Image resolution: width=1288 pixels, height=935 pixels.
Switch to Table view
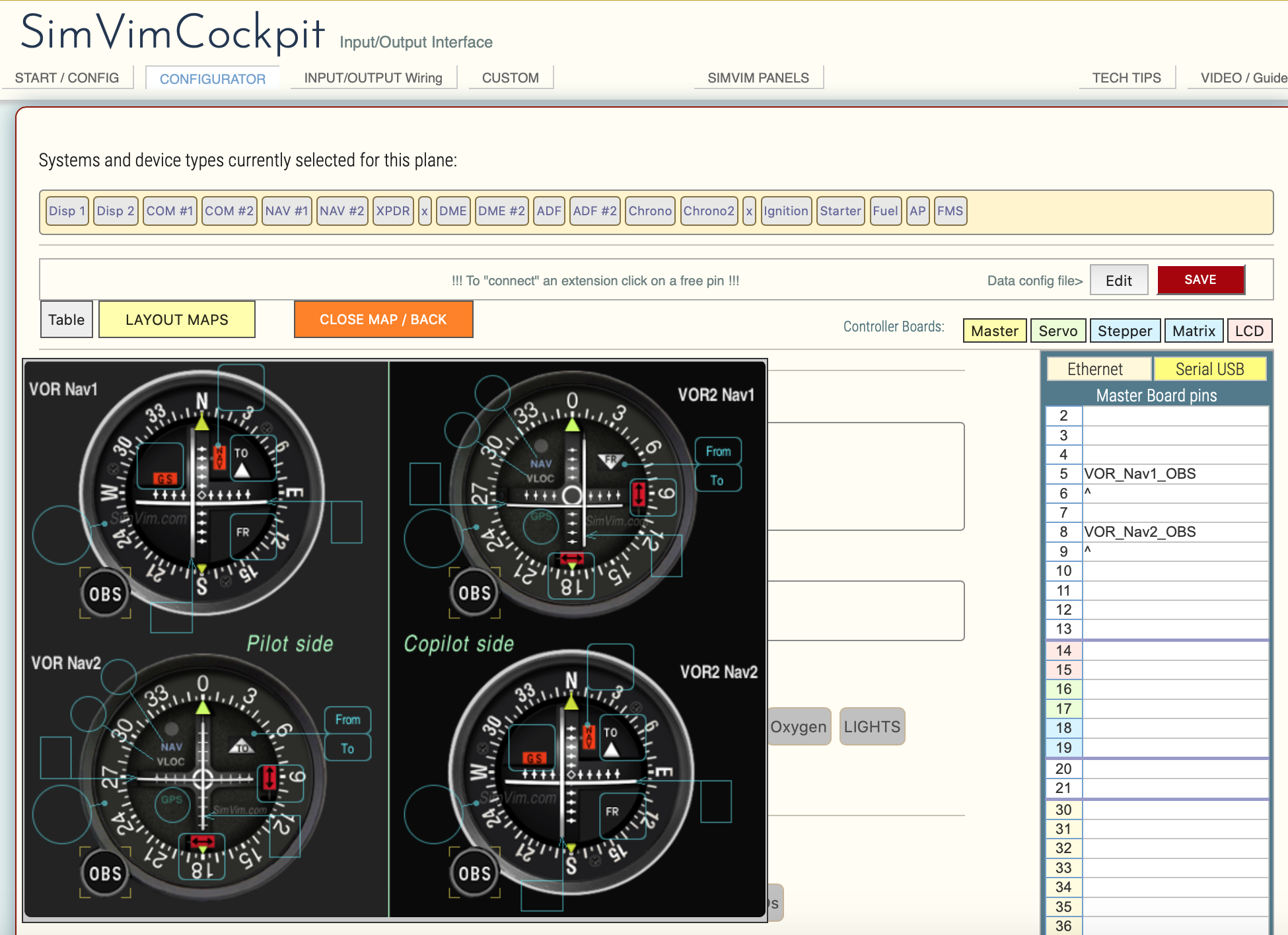tap(66, 320)
